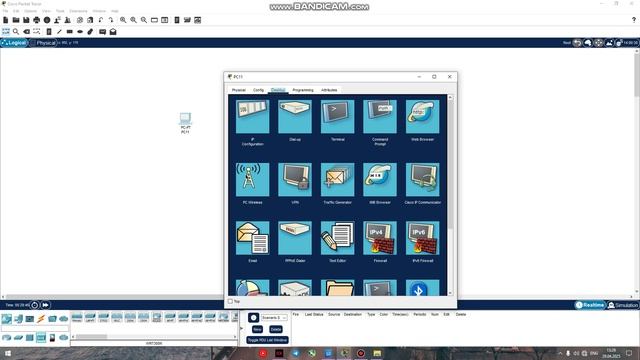Open PC Wireless app

tap(252, 180)
